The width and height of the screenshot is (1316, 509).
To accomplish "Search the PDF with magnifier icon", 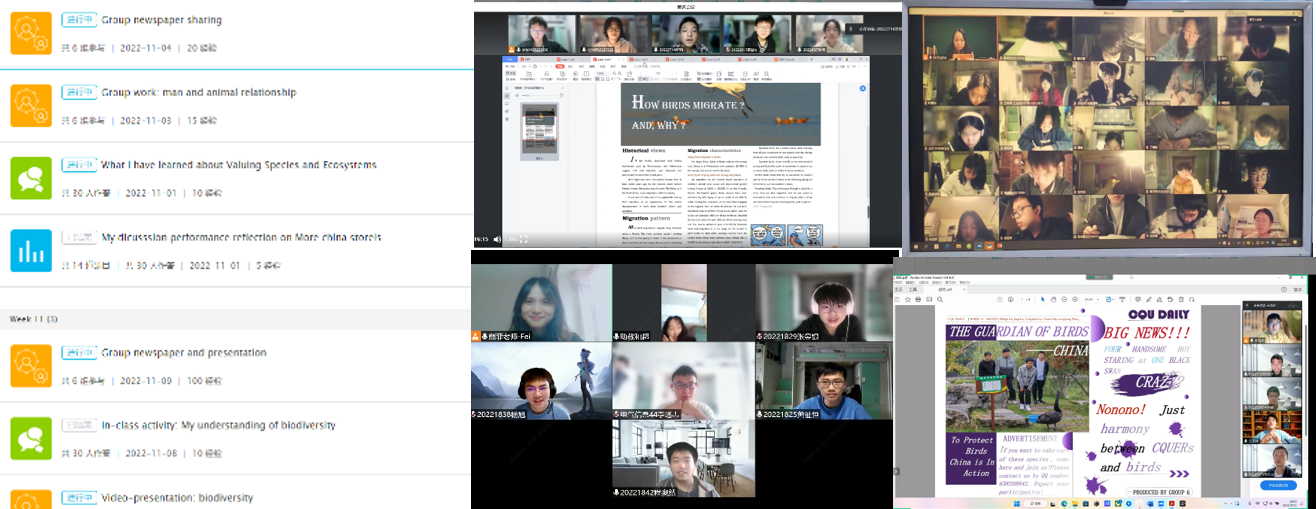I will 940,299.
